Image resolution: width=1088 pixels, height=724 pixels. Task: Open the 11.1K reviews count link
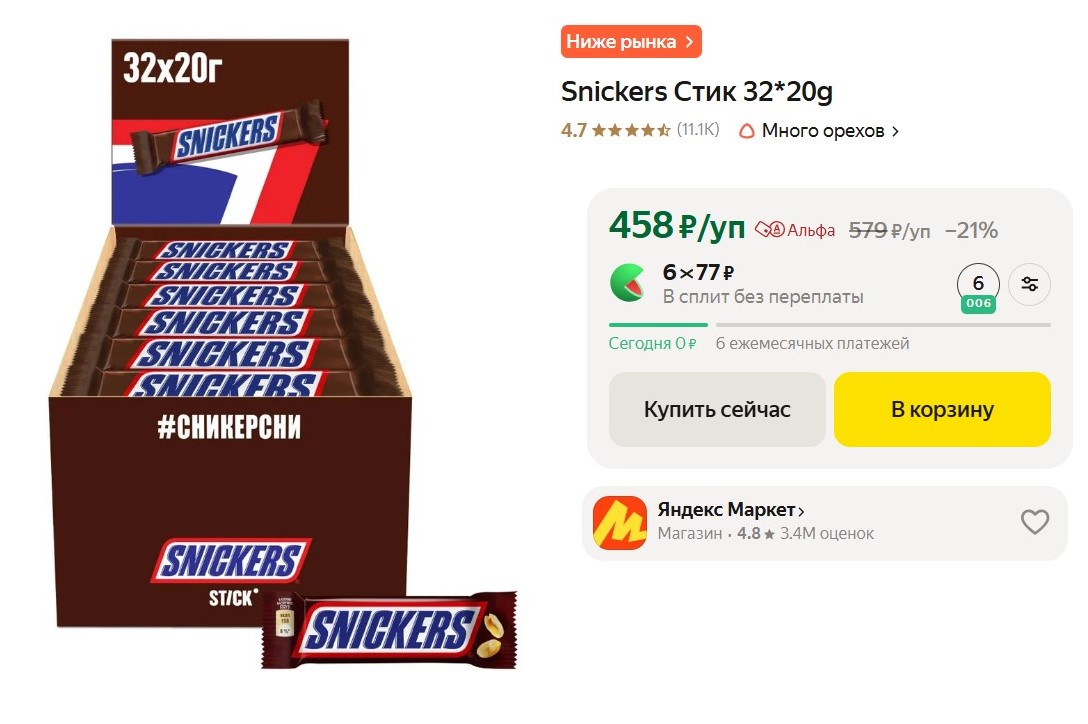click(x=698, y=130)
